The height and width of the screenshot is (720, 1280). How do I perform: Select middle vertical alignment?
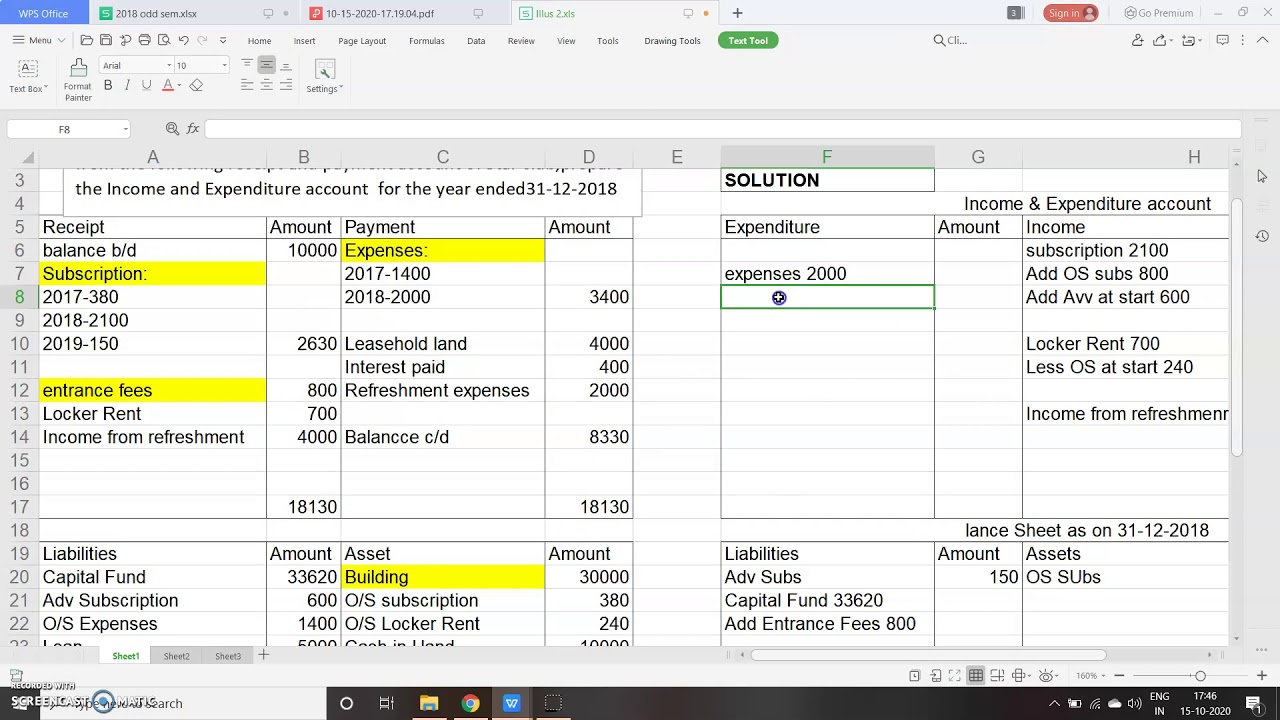[266, 65]
